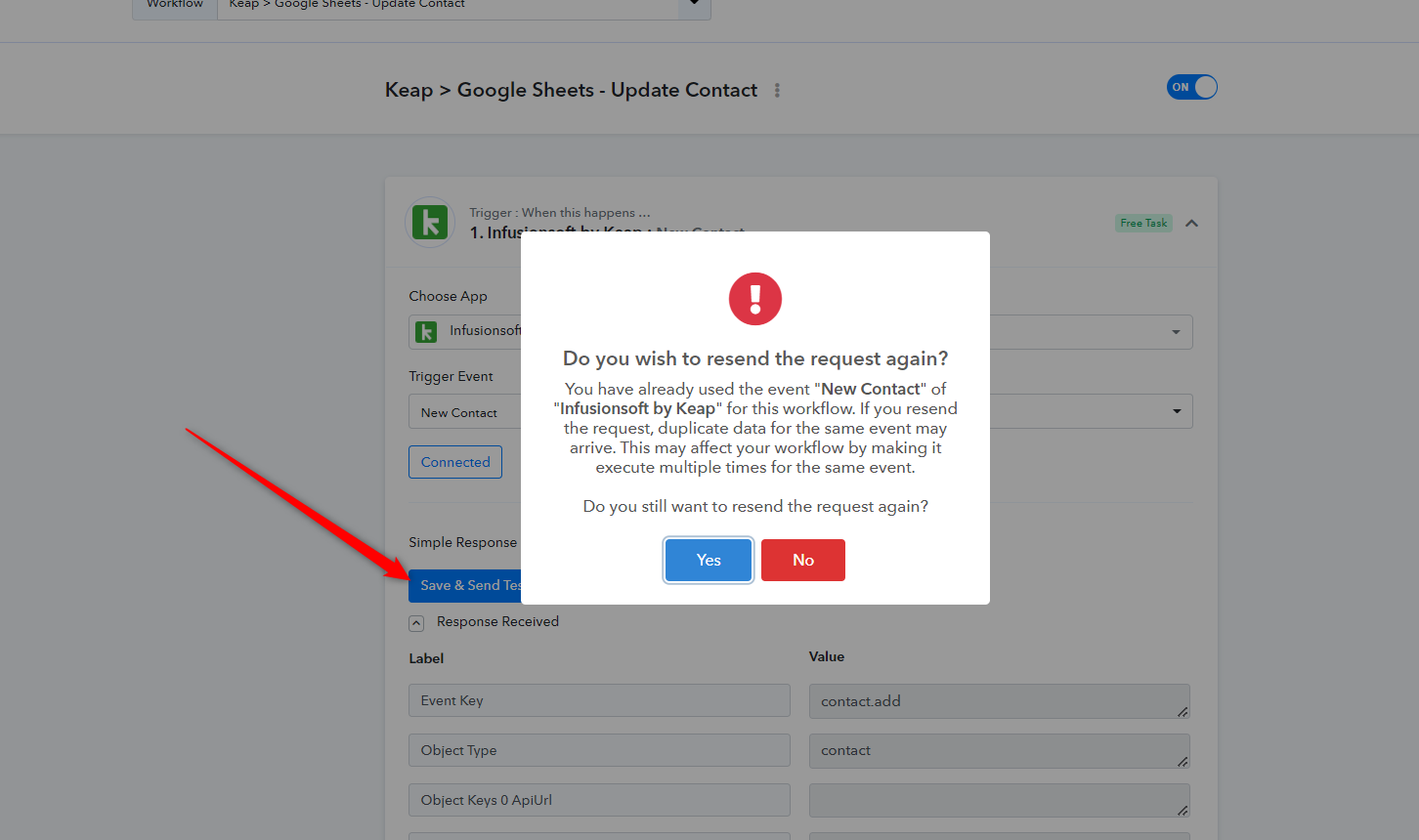This screenshot has height=840, width=1419.
Task: Open the three-dot menu beside workflow title
Action: point(777,90)
